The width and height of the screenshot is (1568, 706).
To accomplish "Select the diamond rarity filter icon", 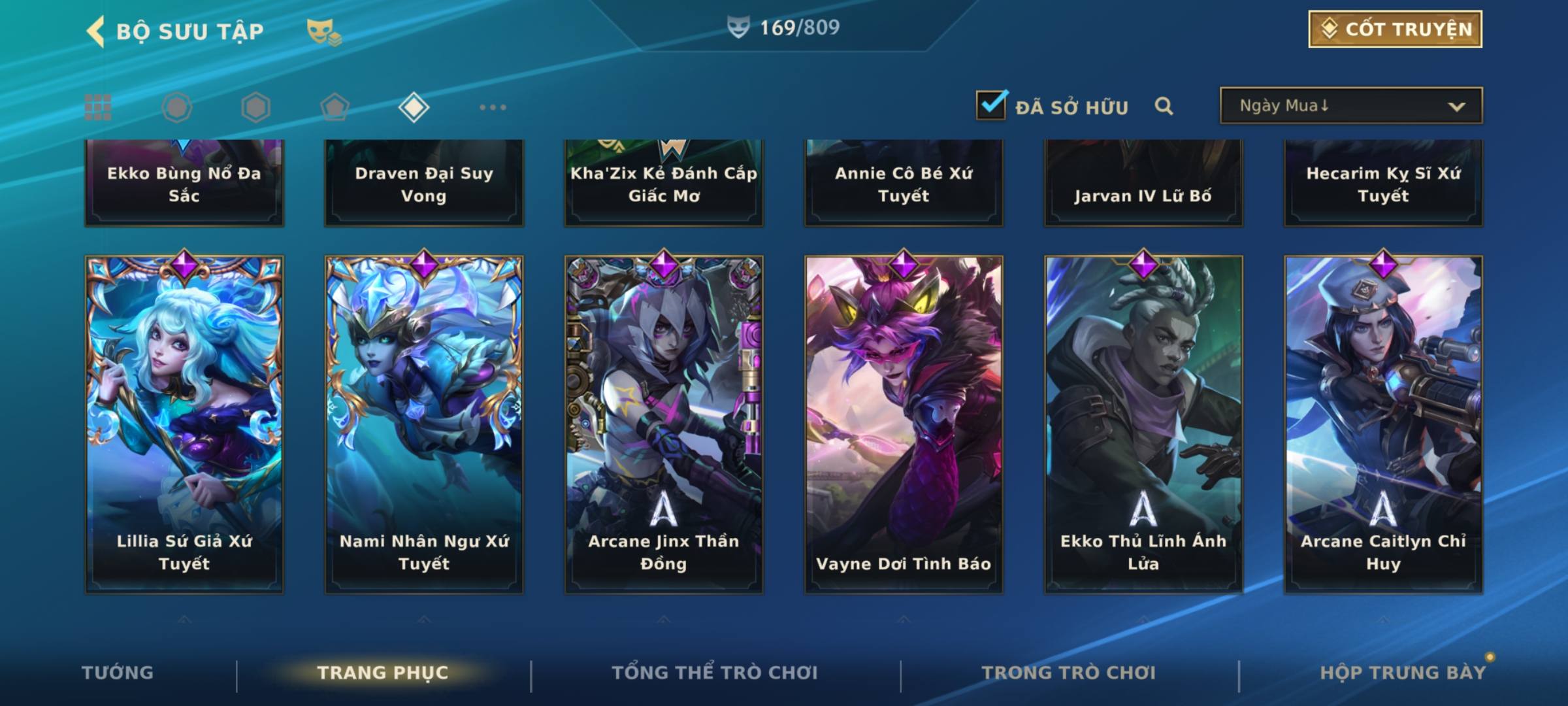I will coord(414,107).
